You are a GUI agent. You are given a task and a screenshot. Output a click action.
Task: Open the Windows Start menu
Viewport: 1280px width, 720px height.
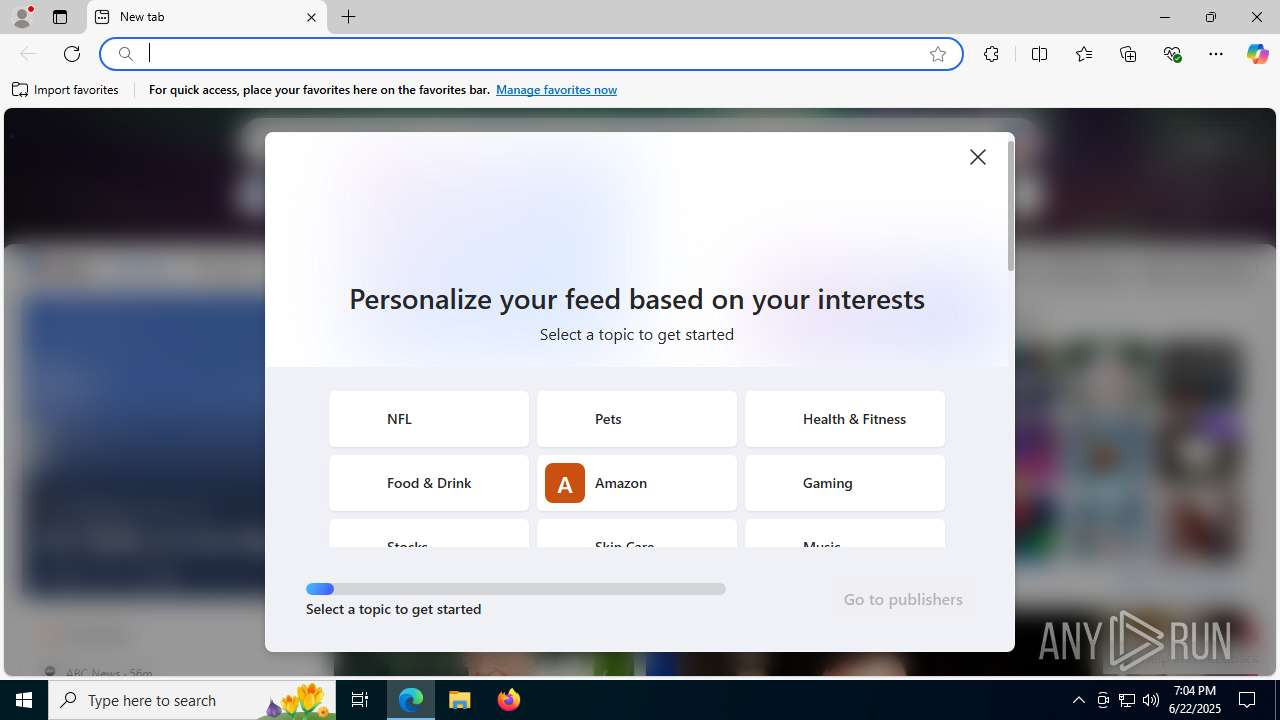[x=24, y=700]
